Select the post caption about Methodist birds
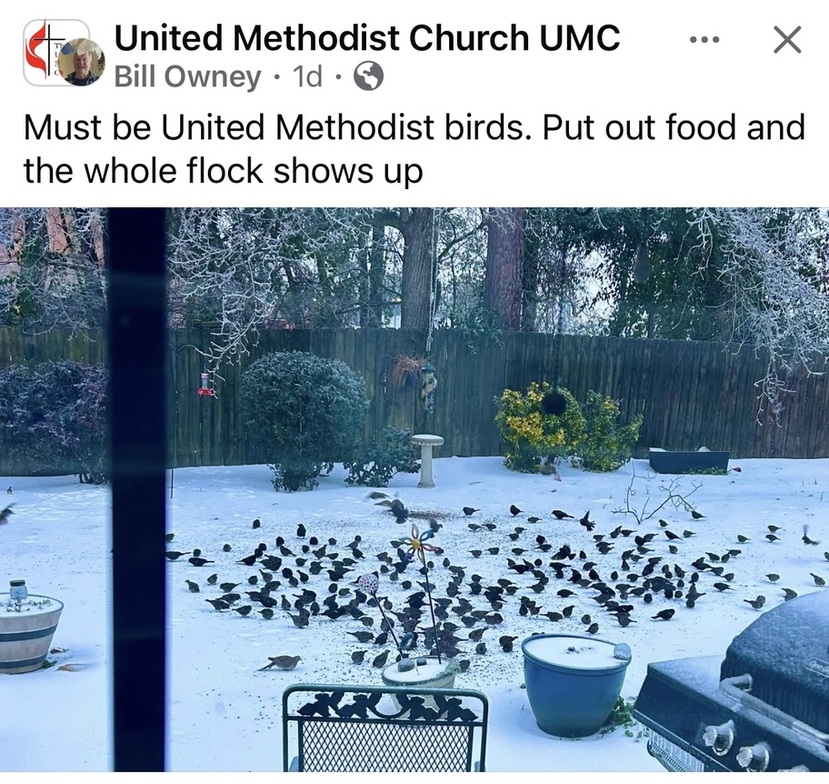Image resolution: width=829 pixels, height=784 pixels. [x=414, y=149]
